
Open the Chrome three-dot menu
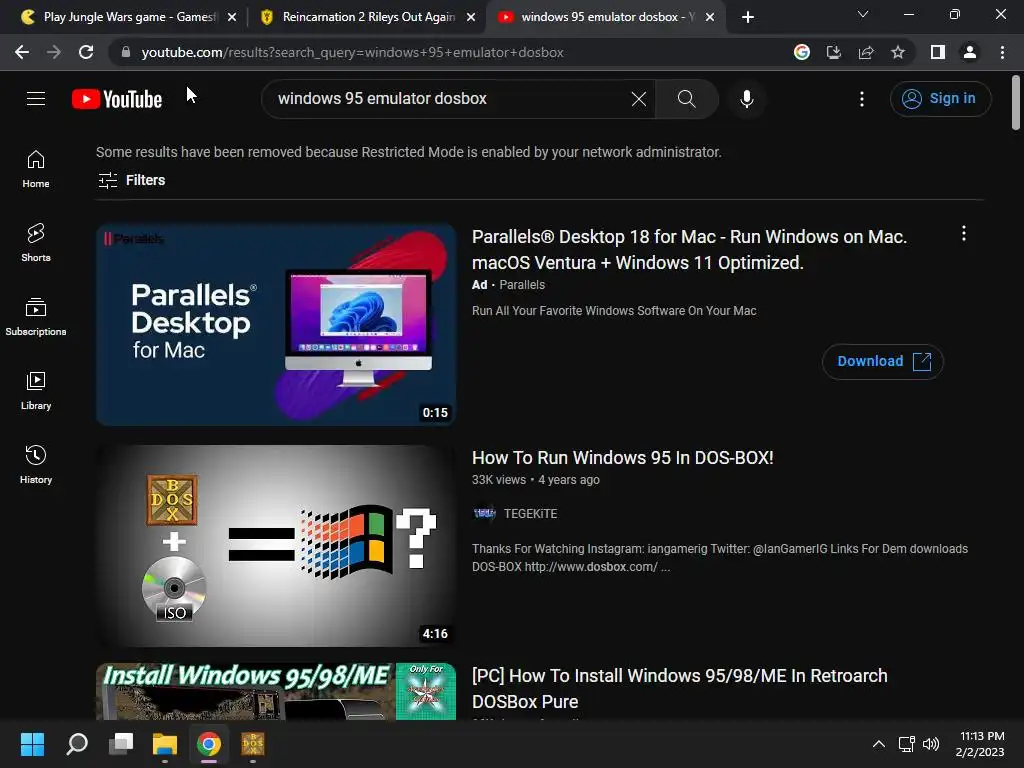click(1002, 52)
